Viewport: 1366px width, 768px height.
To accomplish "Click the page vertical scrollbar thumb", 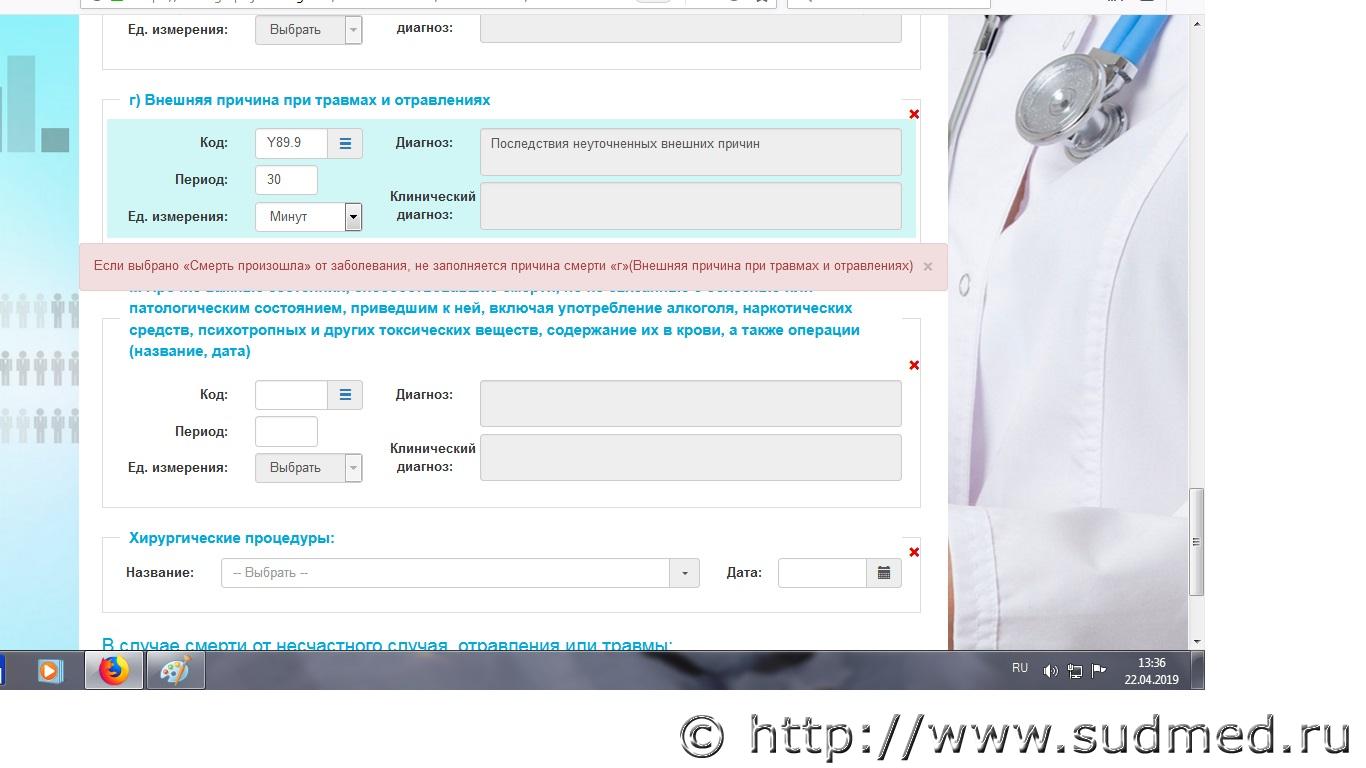I will [1196, 541].
